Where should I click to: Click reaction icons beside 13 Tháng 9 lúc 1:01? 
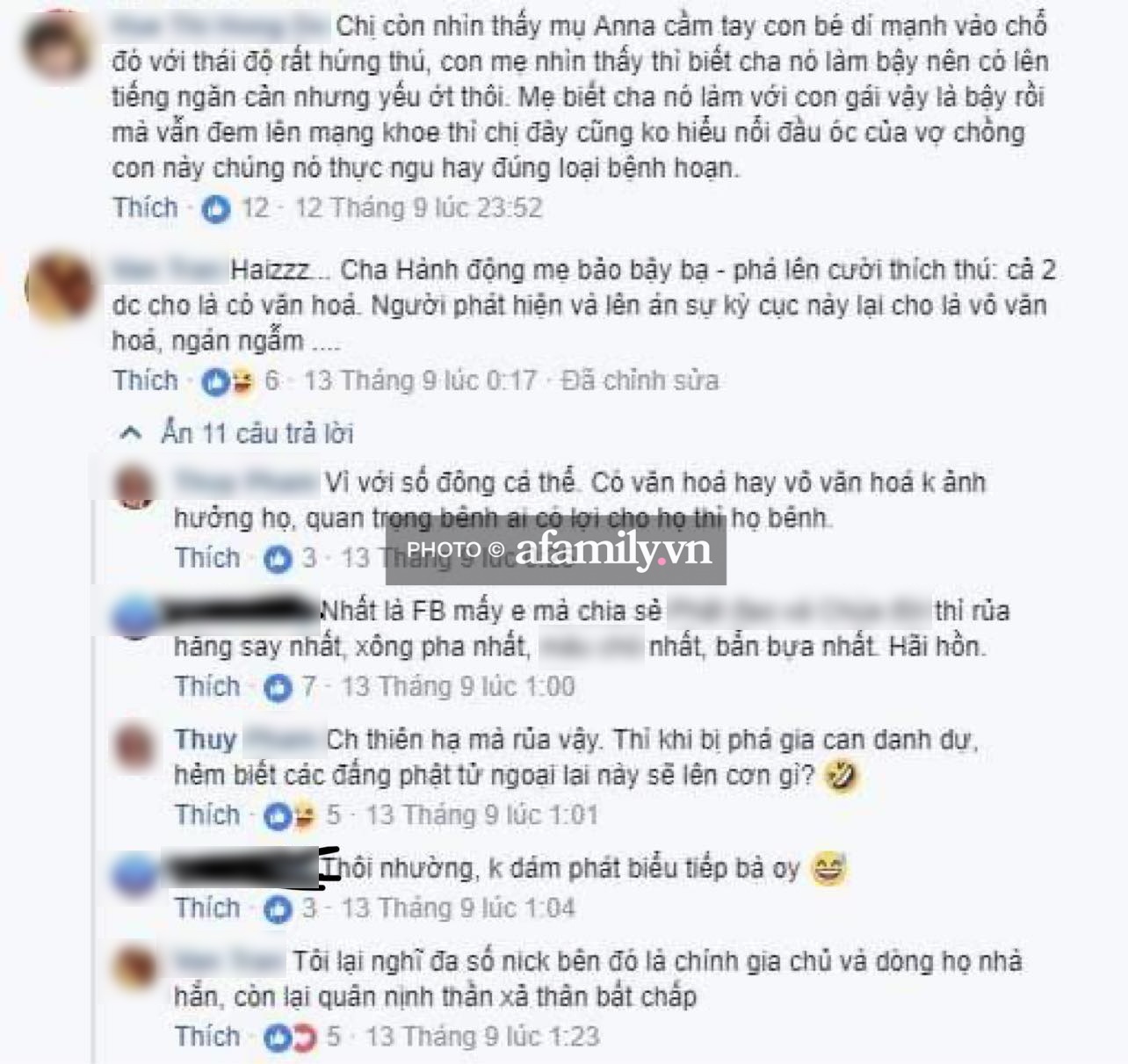click(290, 815)
